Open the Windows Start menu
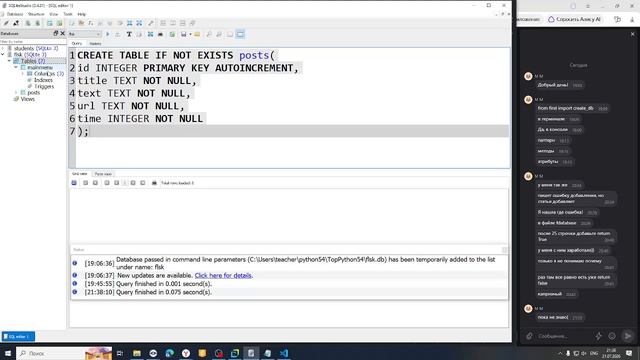This screenshot has width=640, height=360. pyautogui.click(x=8, y=353)
